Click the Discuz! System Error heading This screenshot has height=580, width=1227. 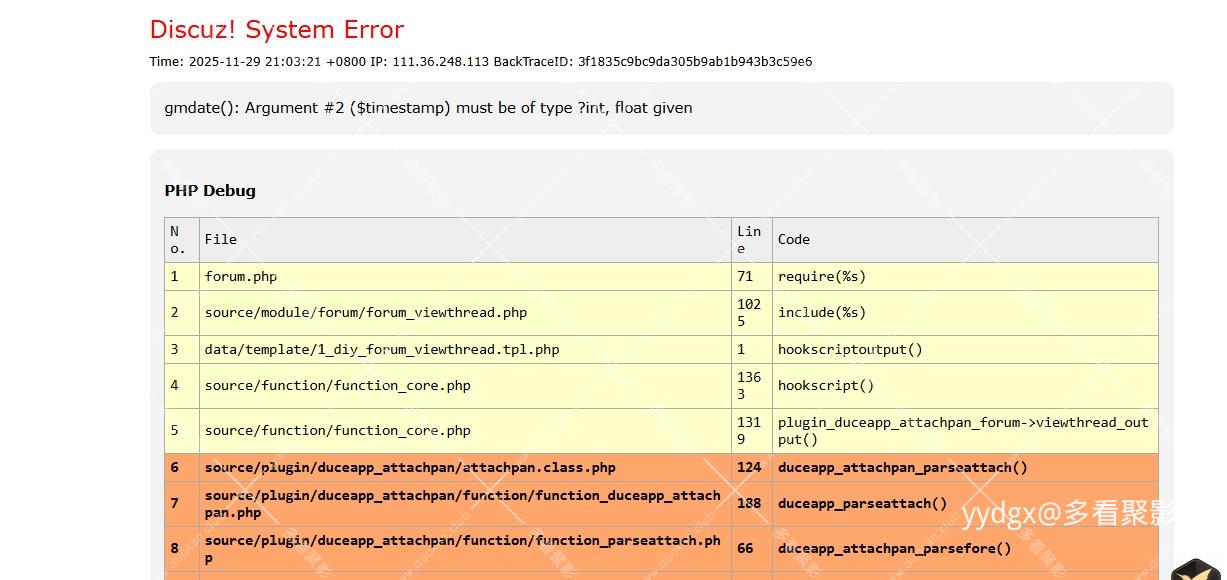pos(276,30)
